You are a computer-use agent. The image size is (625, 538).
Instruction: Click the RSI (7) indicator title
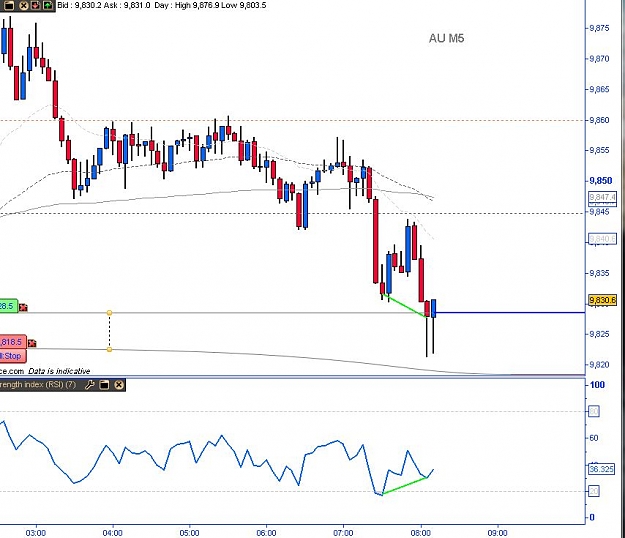tap(38, 385)
